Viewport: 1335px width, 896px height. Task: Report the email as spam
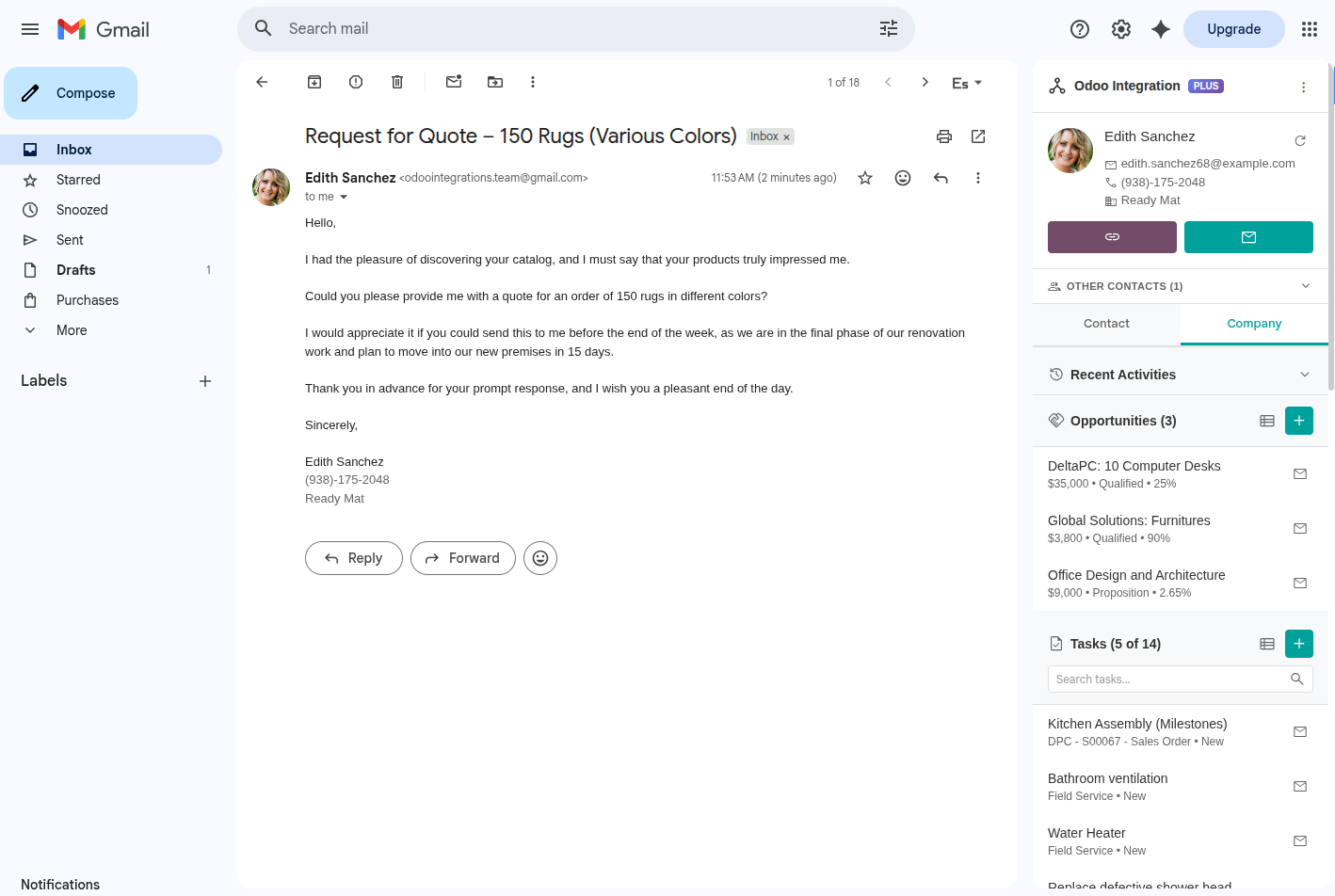coord(355,82)
